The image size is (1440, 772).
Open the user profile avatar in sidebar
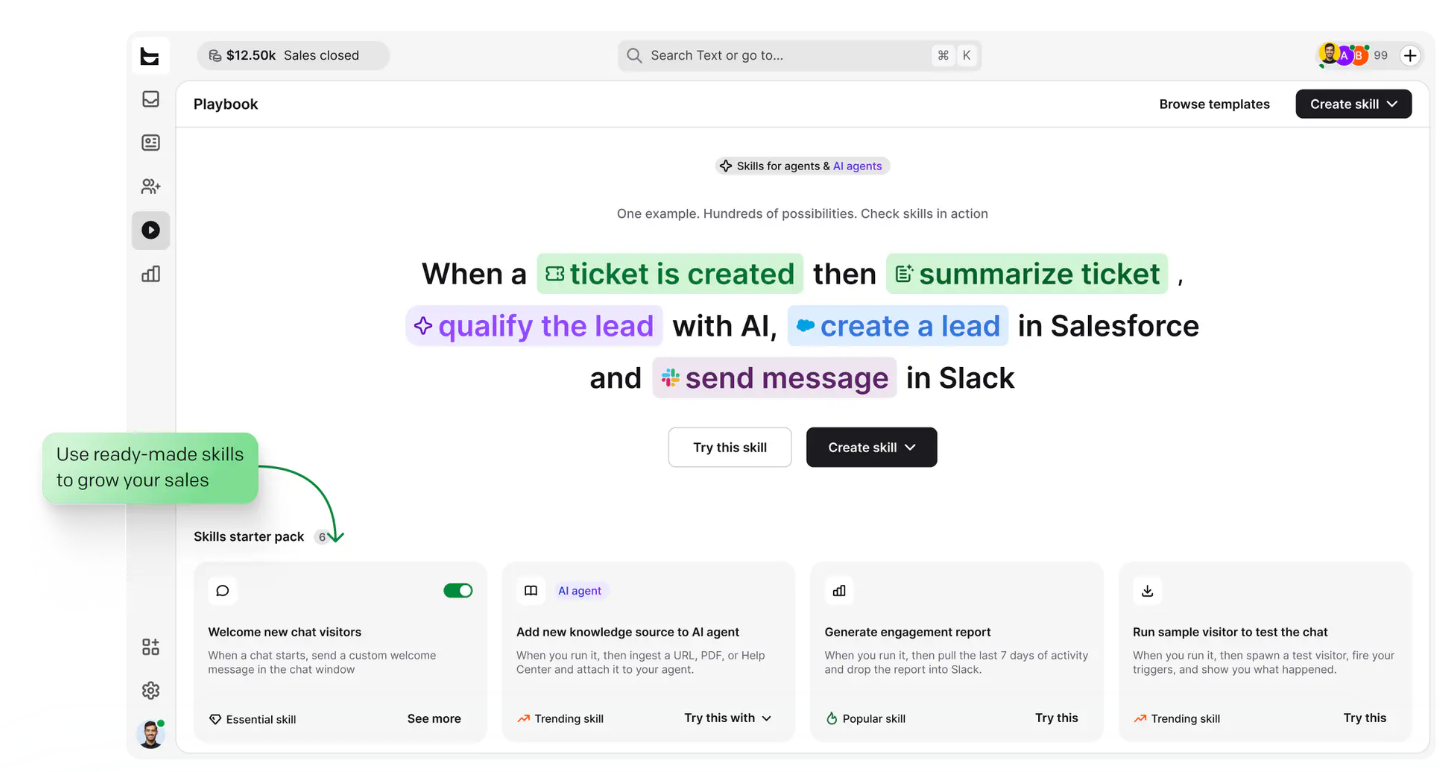151,734
